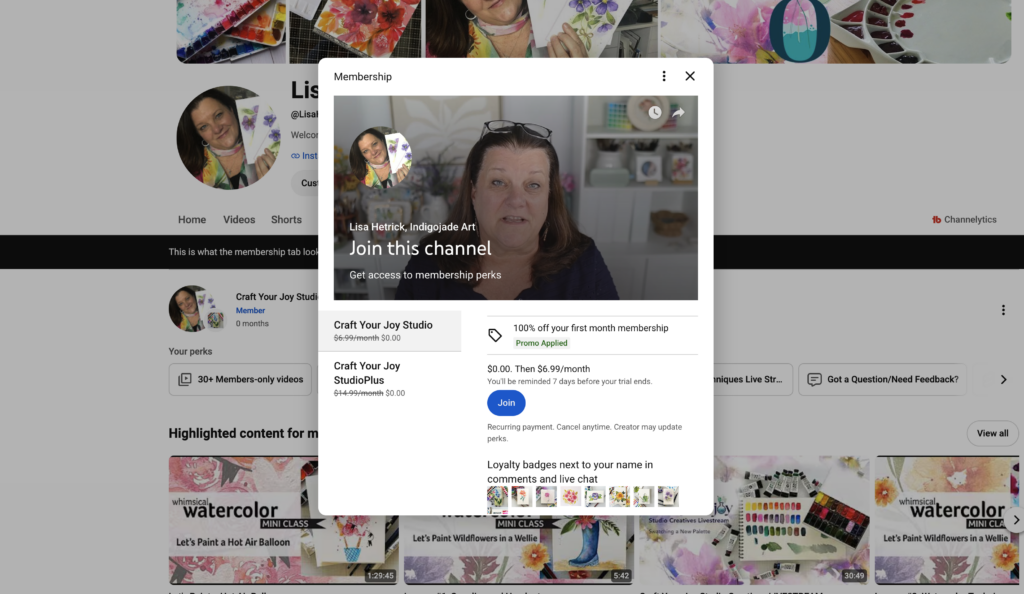Viewport: 1024px width, 594px height.
Task: Click the Member status link
Action: (x=250, y=311)
